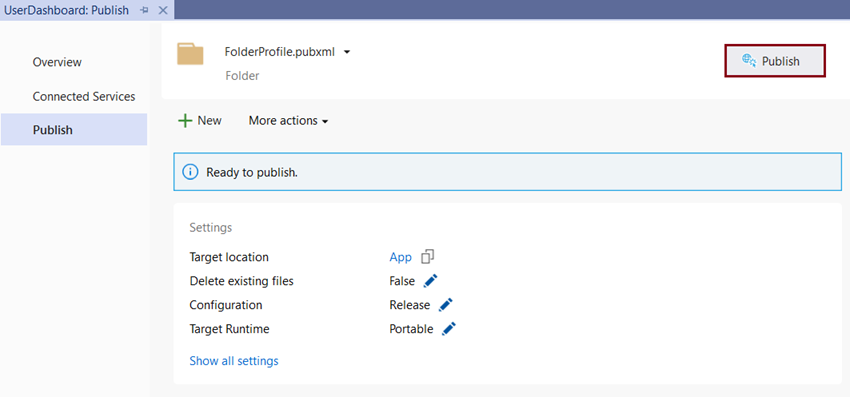Select Publish in the sidebar

pos(74,130)
